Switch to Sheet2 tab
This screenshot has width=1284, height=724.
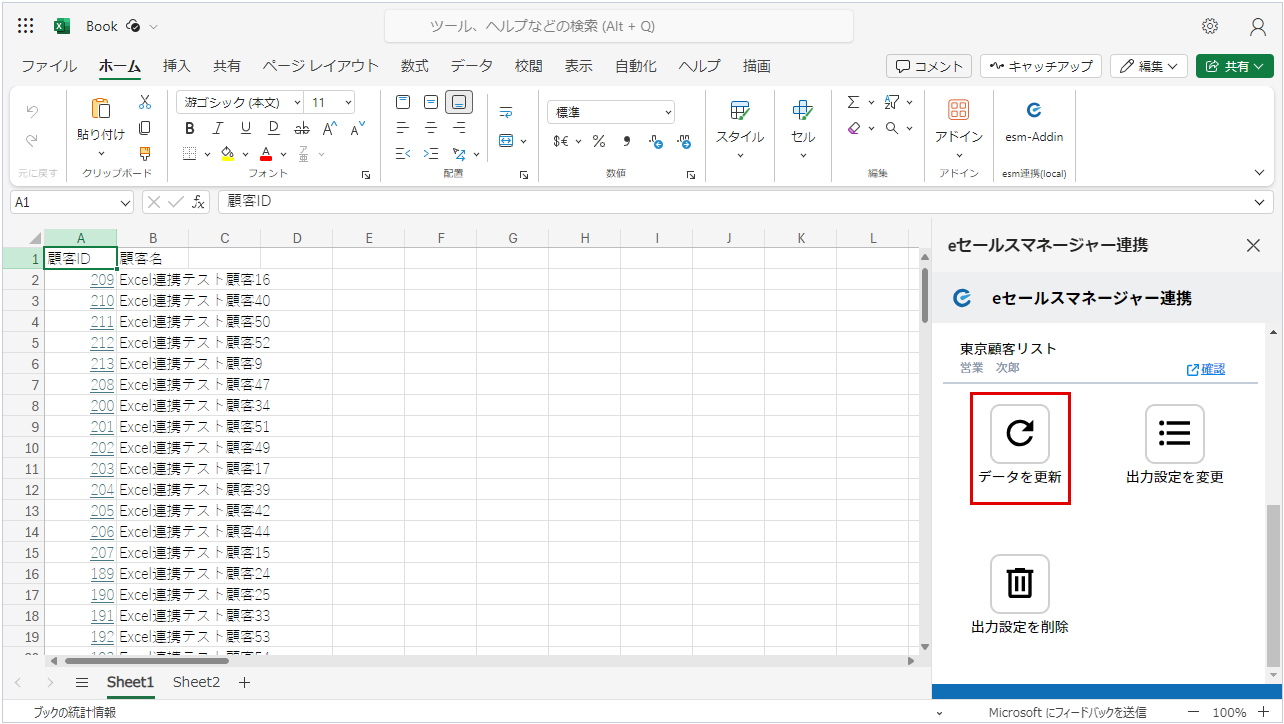pyautogui.click(x=196, y=682)
